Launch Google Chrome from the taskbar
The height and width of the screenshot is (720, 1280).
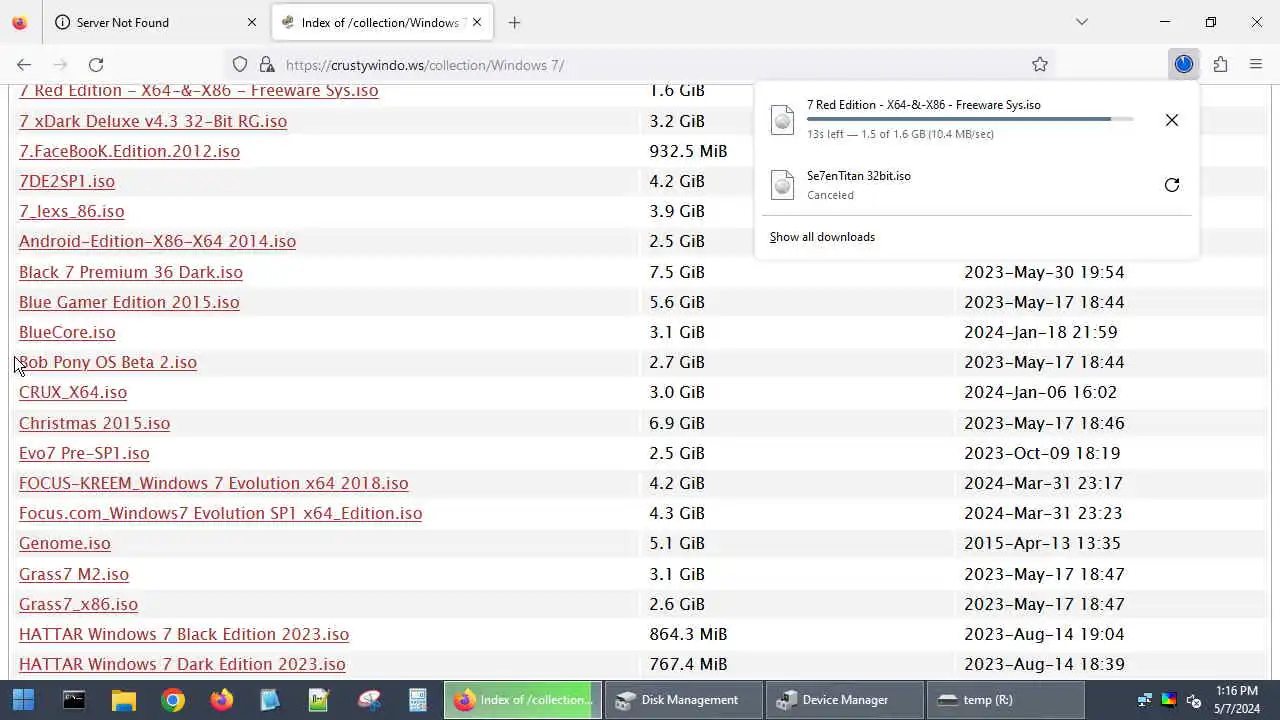tap(172, 700)
